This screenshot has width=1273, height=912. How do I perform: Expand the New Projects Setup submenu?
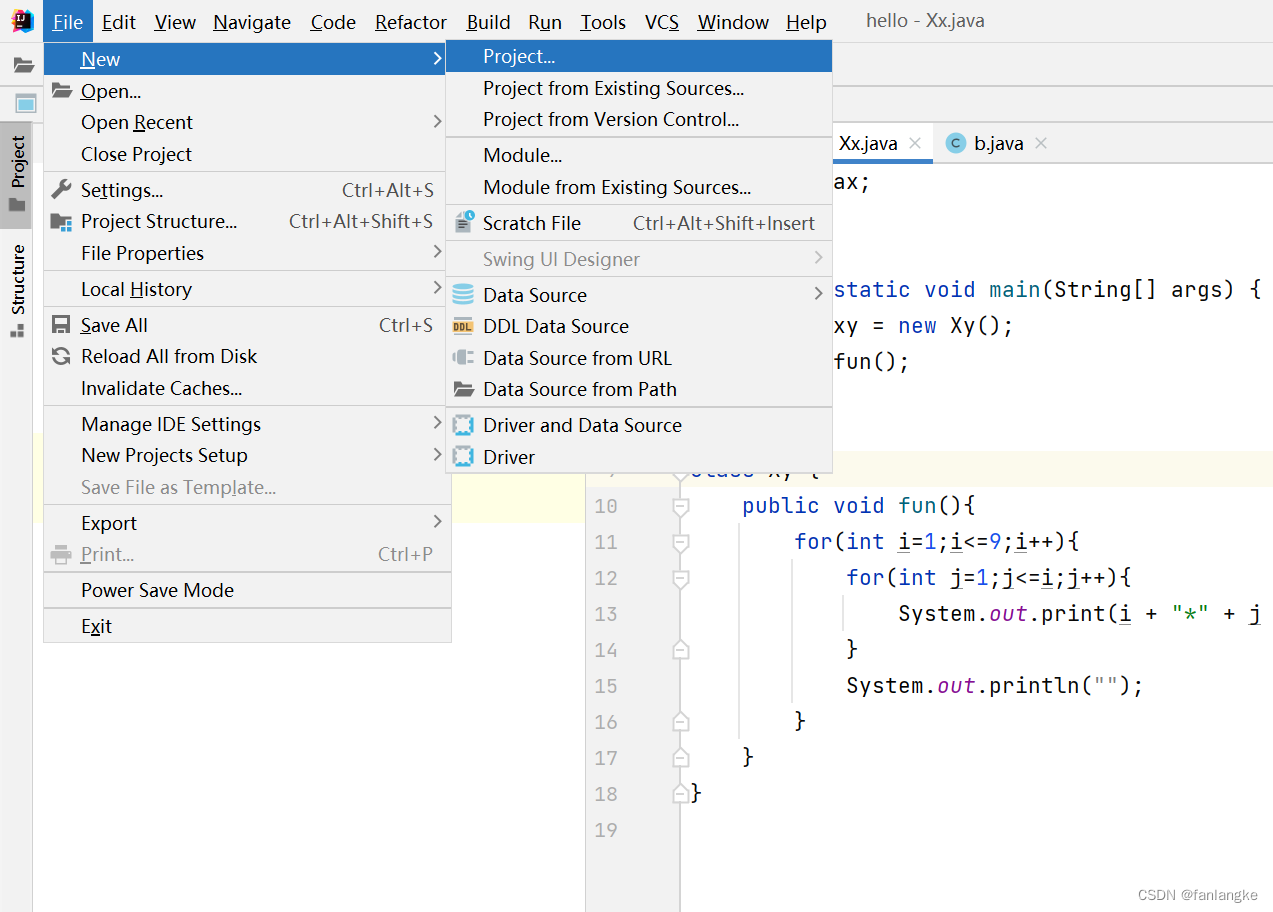(x=437, y=455)
